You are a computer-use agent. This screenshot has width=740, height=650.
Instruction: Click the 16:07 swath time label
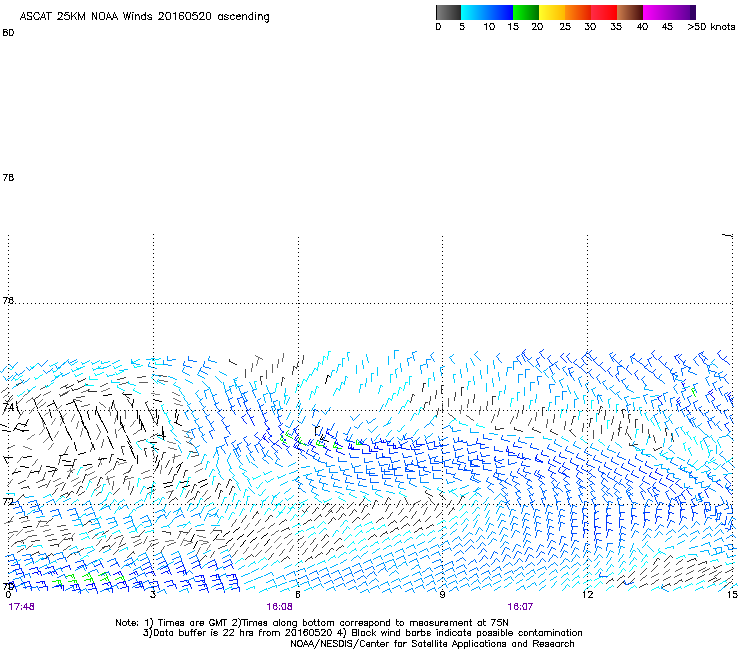pyautogui.click(x=520, y=607)
